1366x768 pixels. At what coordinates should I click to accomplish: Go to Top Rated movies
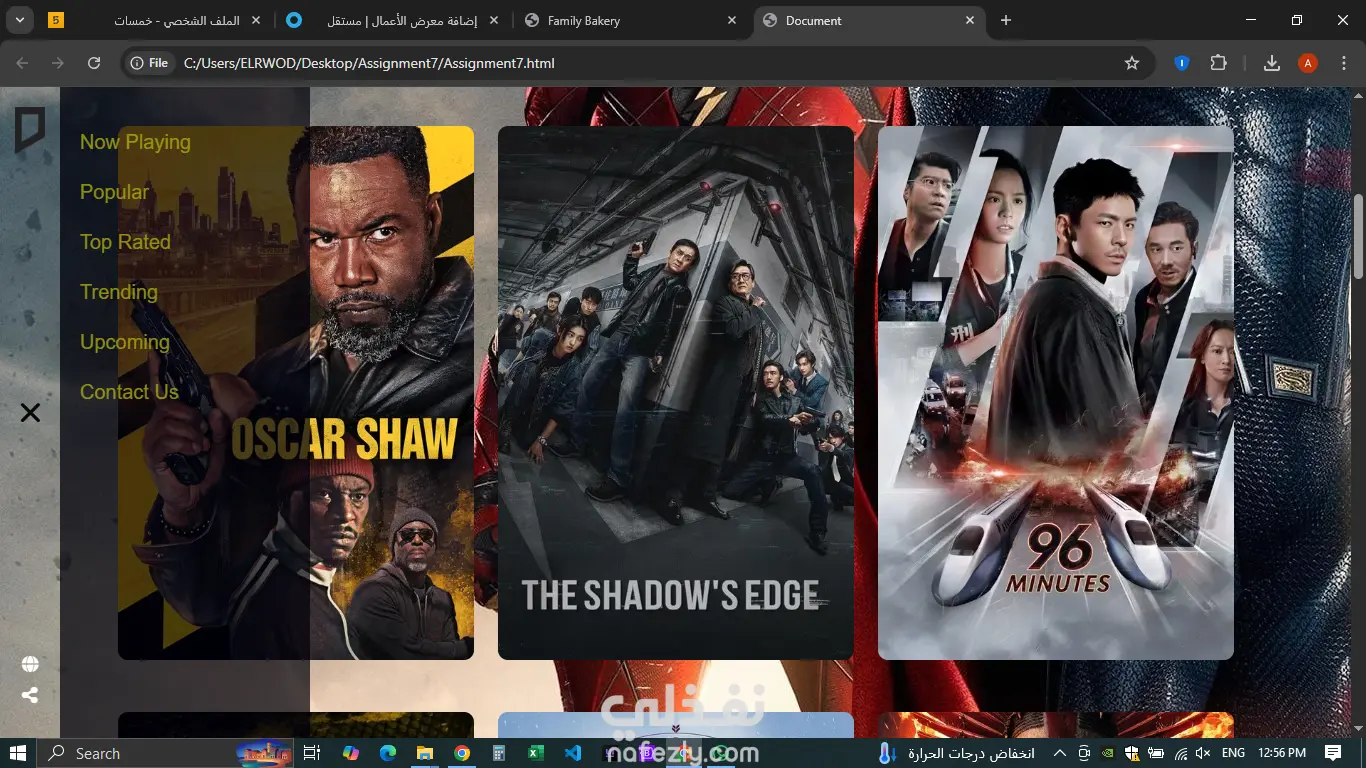125,242
